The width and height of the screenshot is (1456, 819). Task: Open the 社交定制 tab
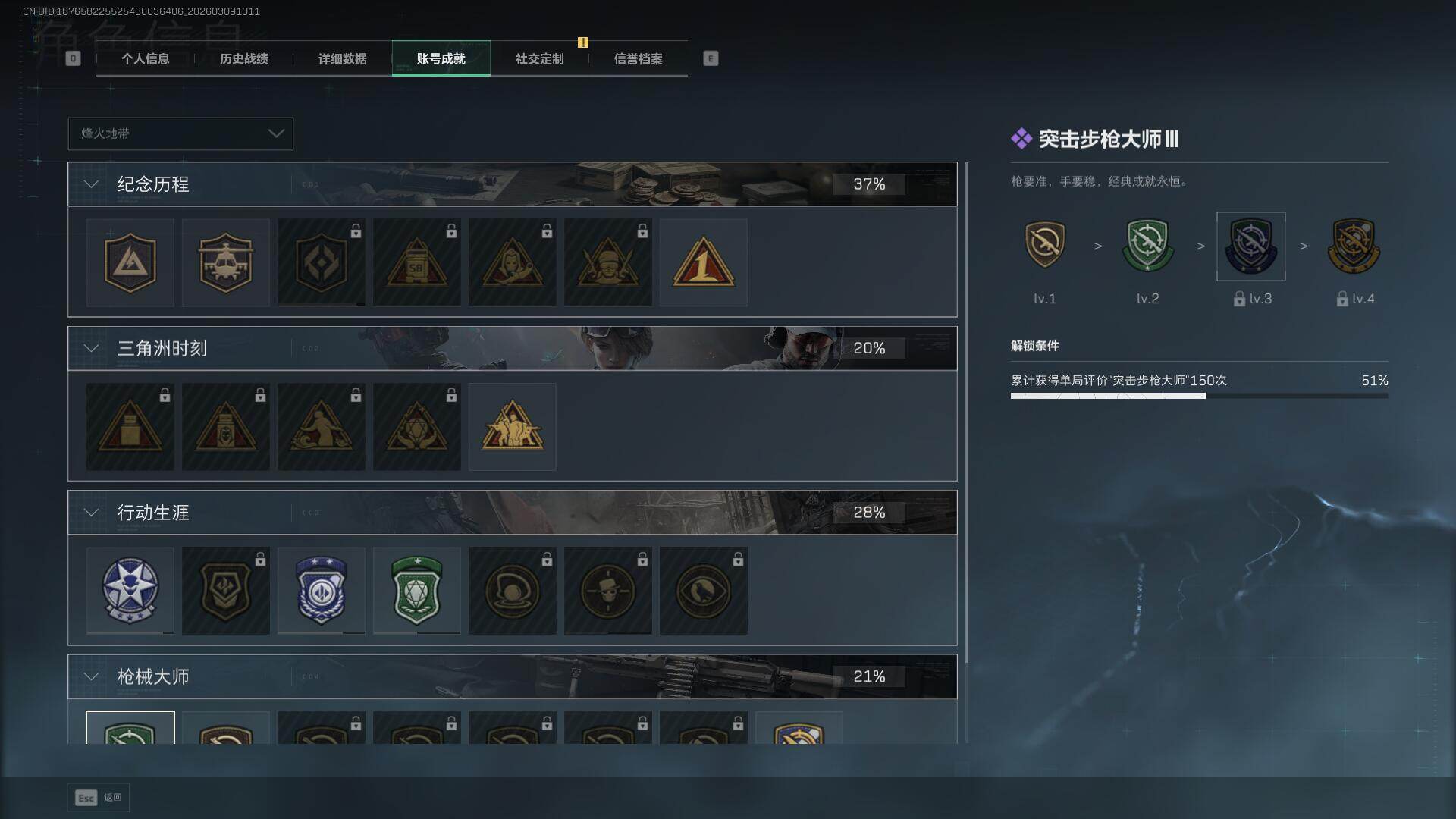[539, 58]
